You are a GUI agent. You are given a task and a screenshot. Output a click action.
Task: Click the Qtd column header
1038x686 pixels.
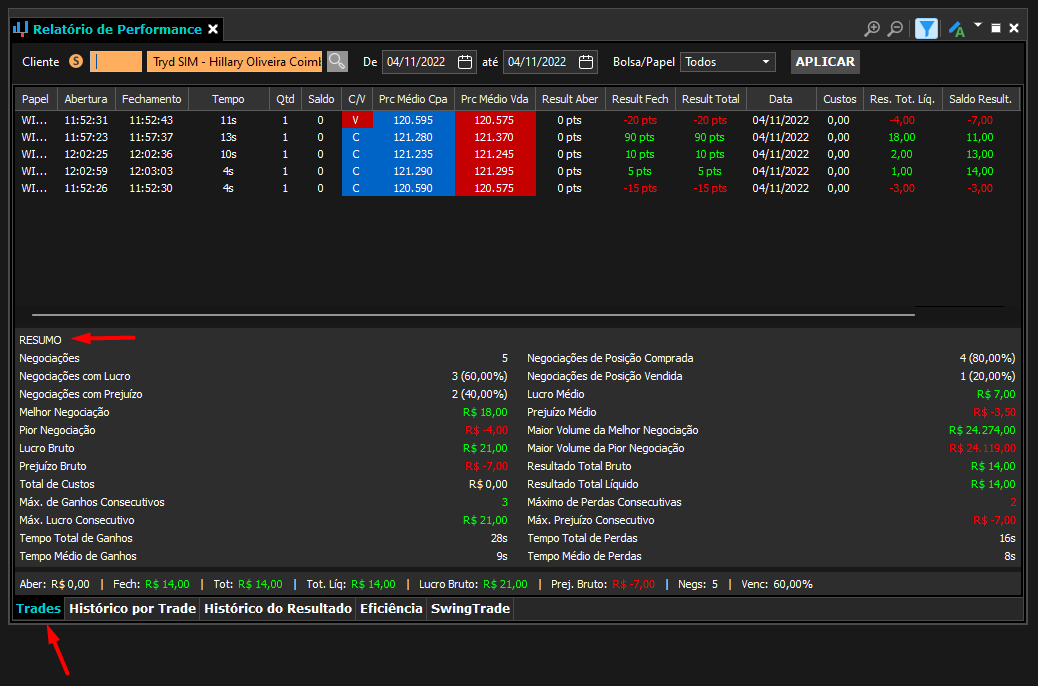click(285, 99)
